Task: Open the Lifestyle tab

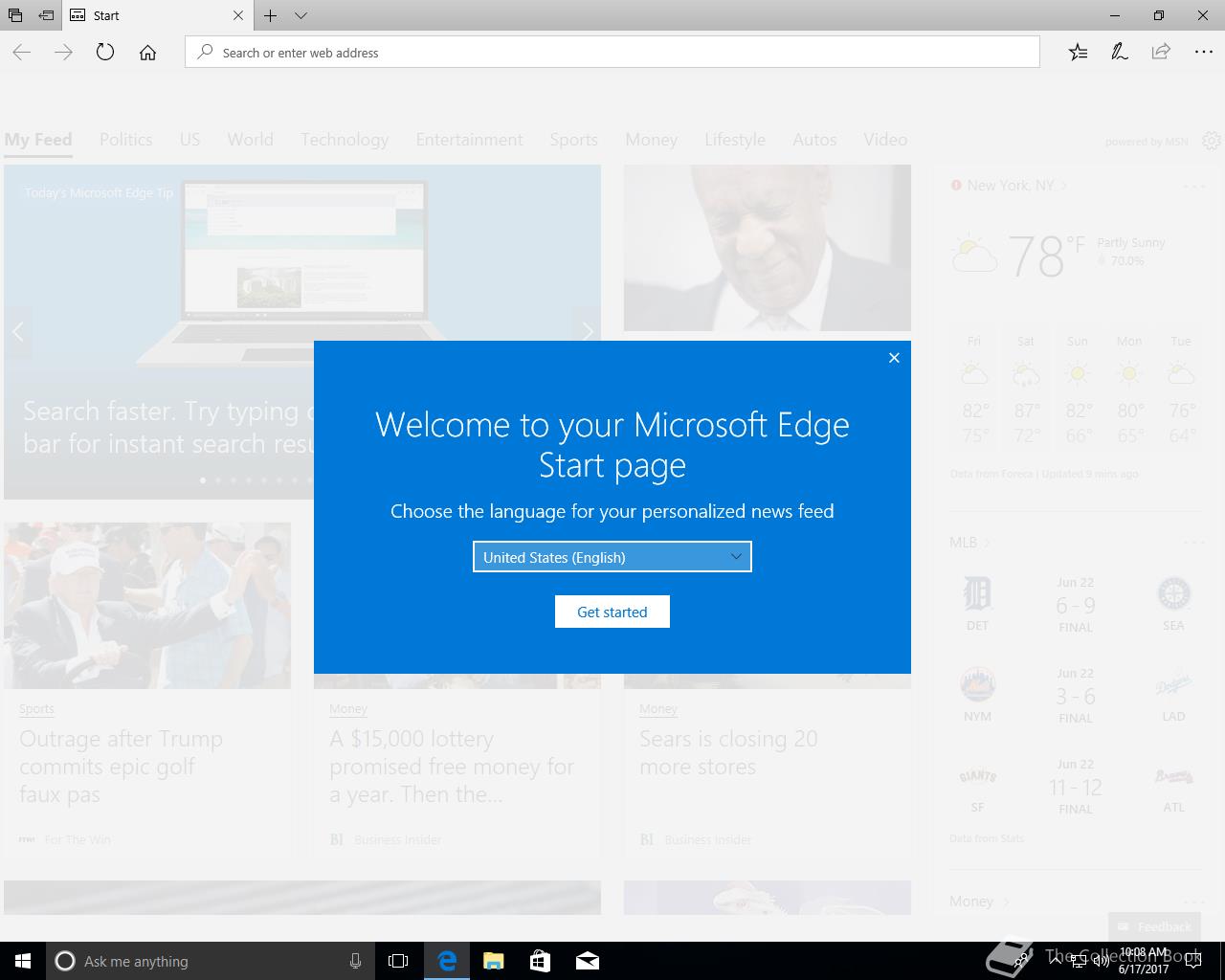Action: pos(735,140)
